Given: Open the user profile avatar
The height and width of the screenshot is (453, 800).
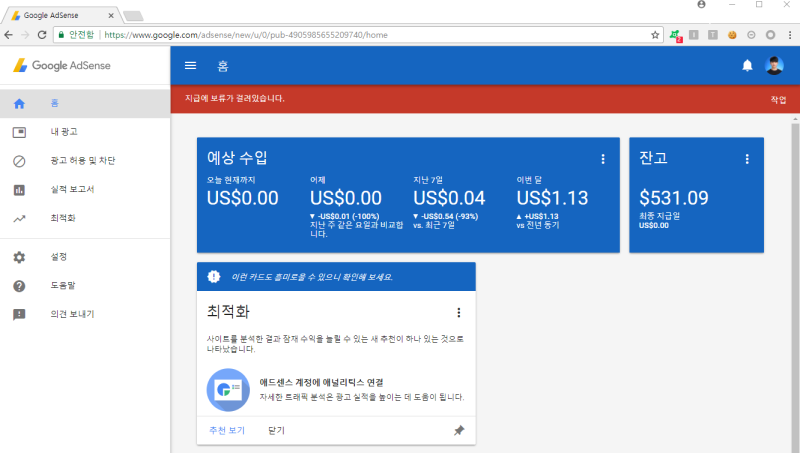Looking at the screenshot, I should 774,65.
